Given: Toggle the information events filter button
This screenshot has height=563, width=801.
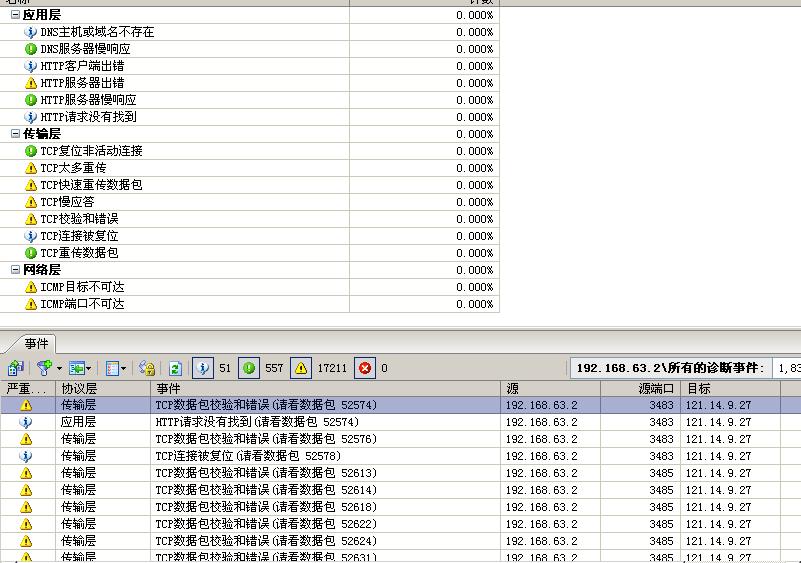Looking at the screenshot, I should coord(203,368).
